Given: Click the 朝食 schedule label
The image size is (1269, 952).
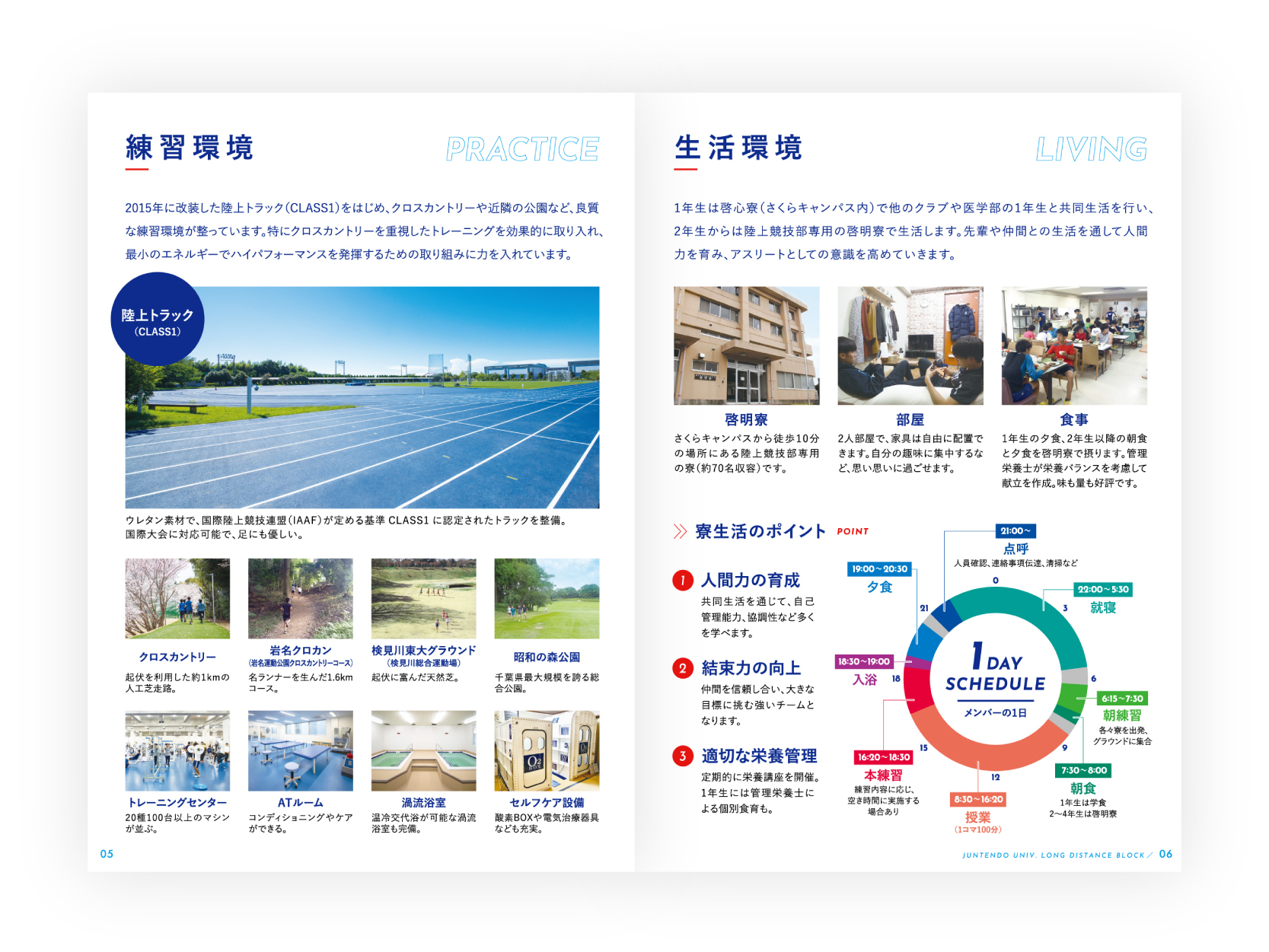Looking at the screenshot, I should [x=1083, y=788].
